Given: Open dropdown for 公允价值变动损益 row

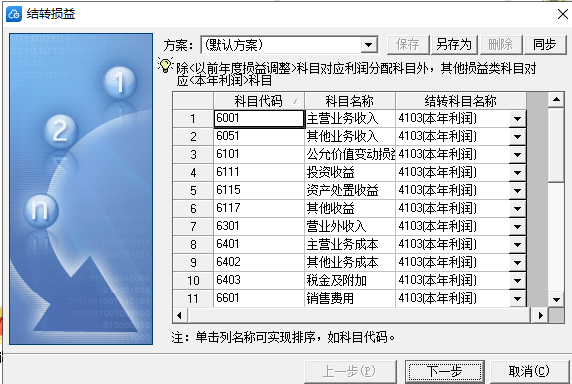Looking at the screenshot, I should (517, 155).
